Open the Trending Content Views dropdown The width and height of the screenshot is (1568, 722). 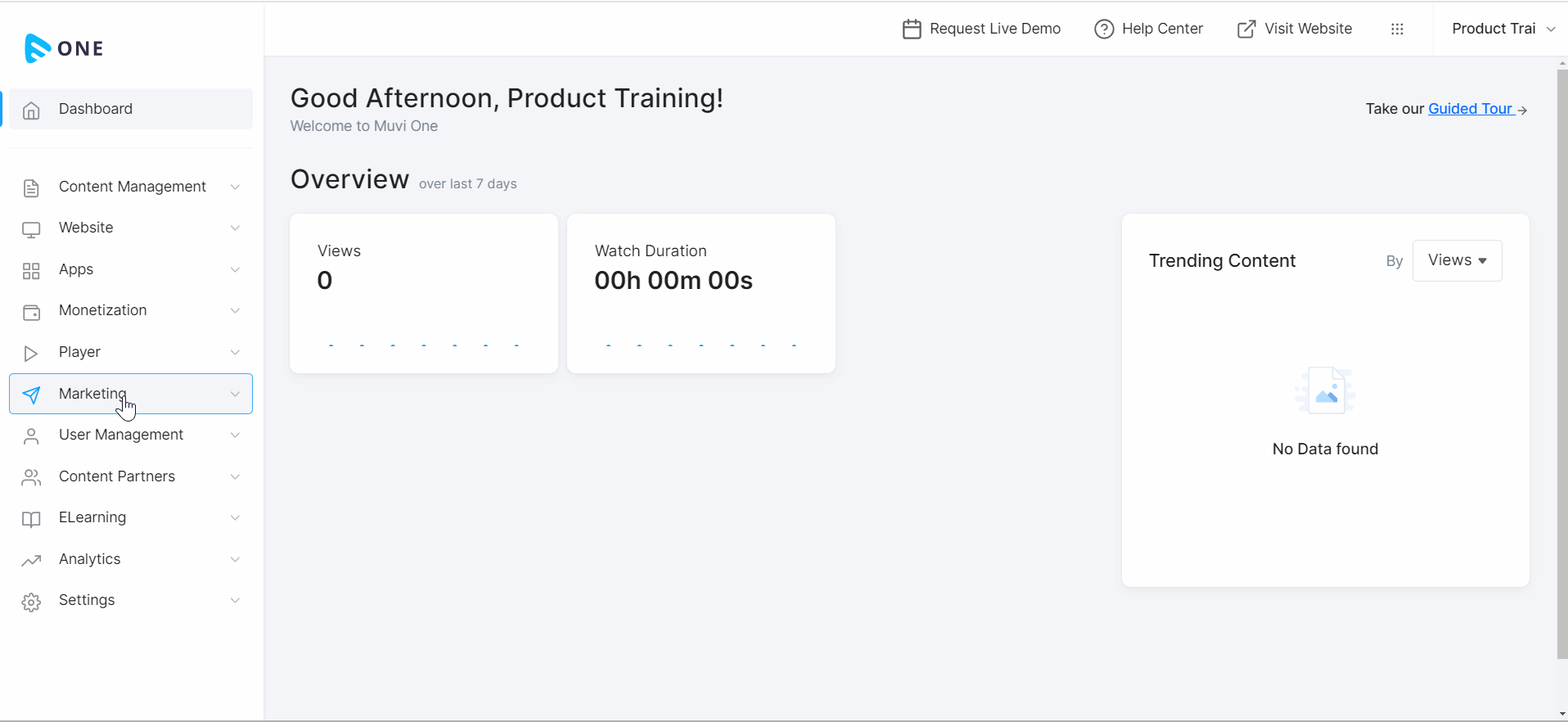tap(1457, 260)
